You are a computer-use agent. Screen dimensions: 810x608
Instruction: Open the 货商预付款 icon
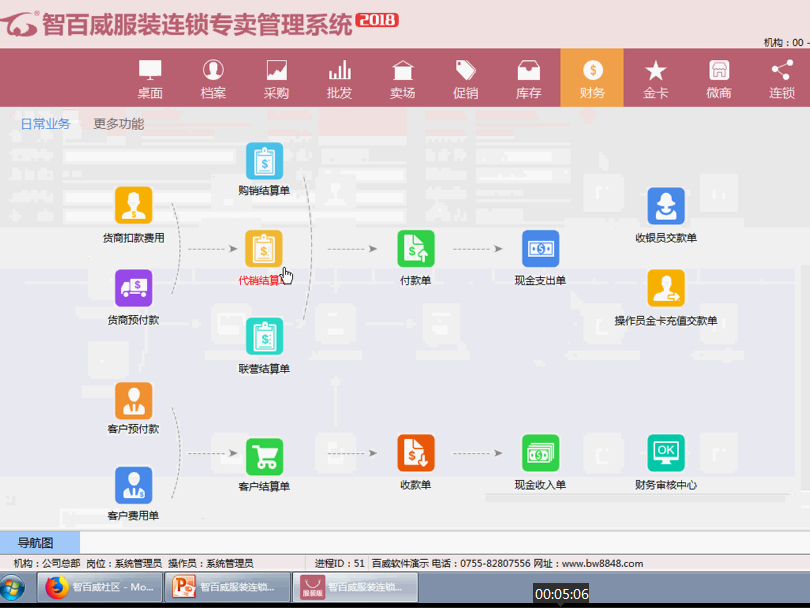click(134, 288)
